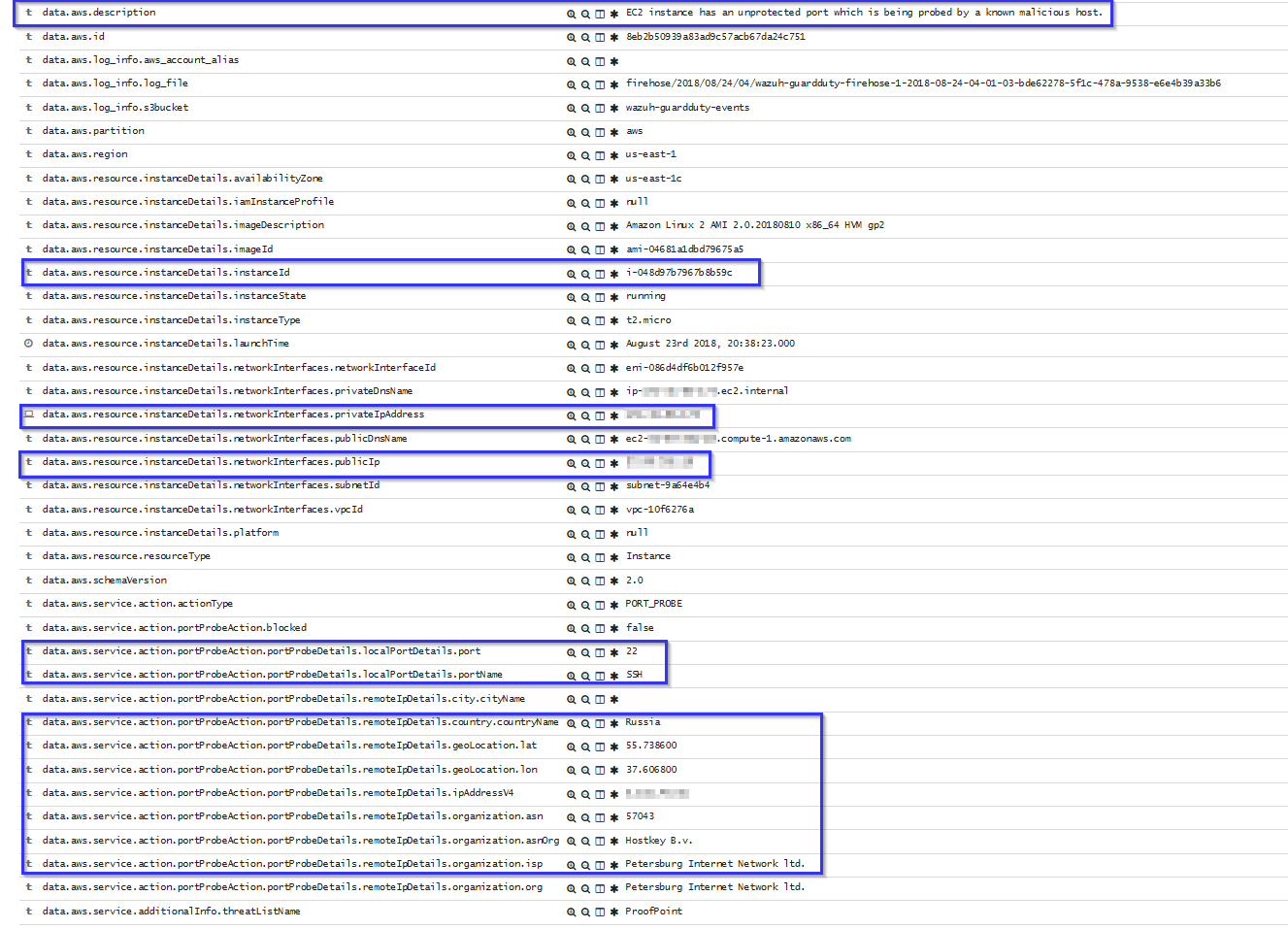The width and height of the screenshot is (1288, 929).
Task: Filter for value of imageDescription row
Action: click(x=571, y=226)
